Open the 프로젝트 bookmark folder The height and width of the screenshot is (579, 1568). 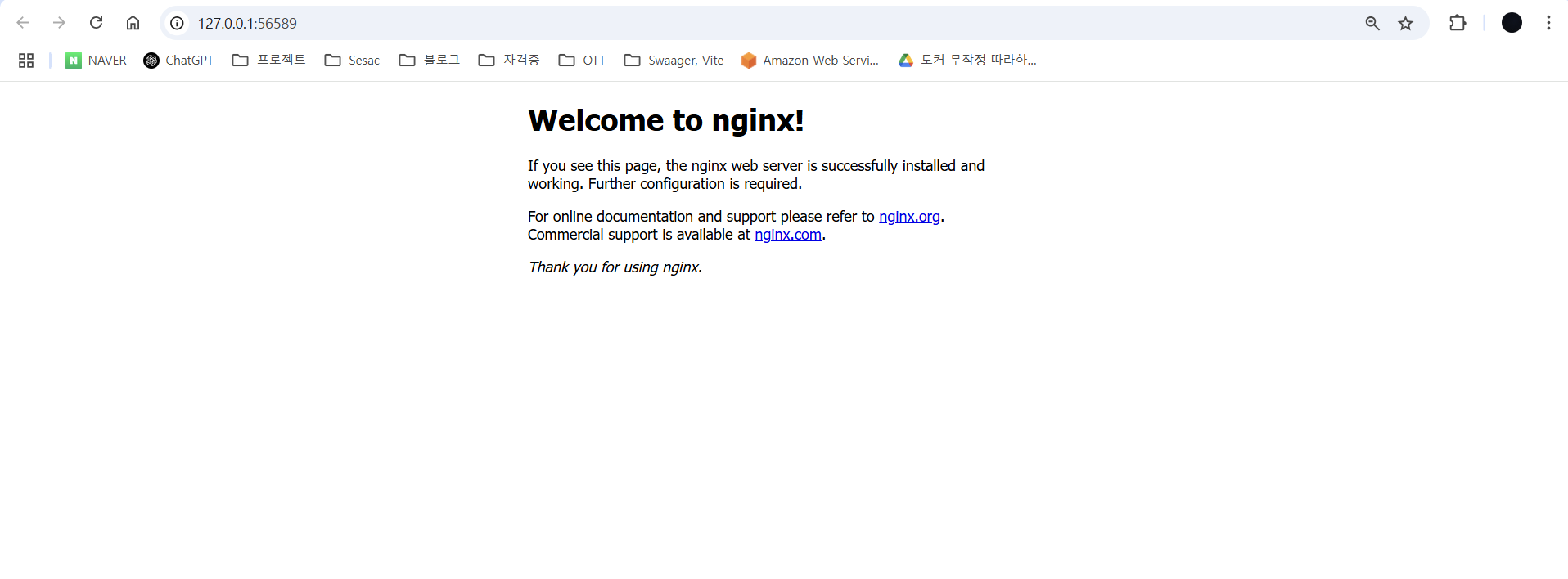268,61
